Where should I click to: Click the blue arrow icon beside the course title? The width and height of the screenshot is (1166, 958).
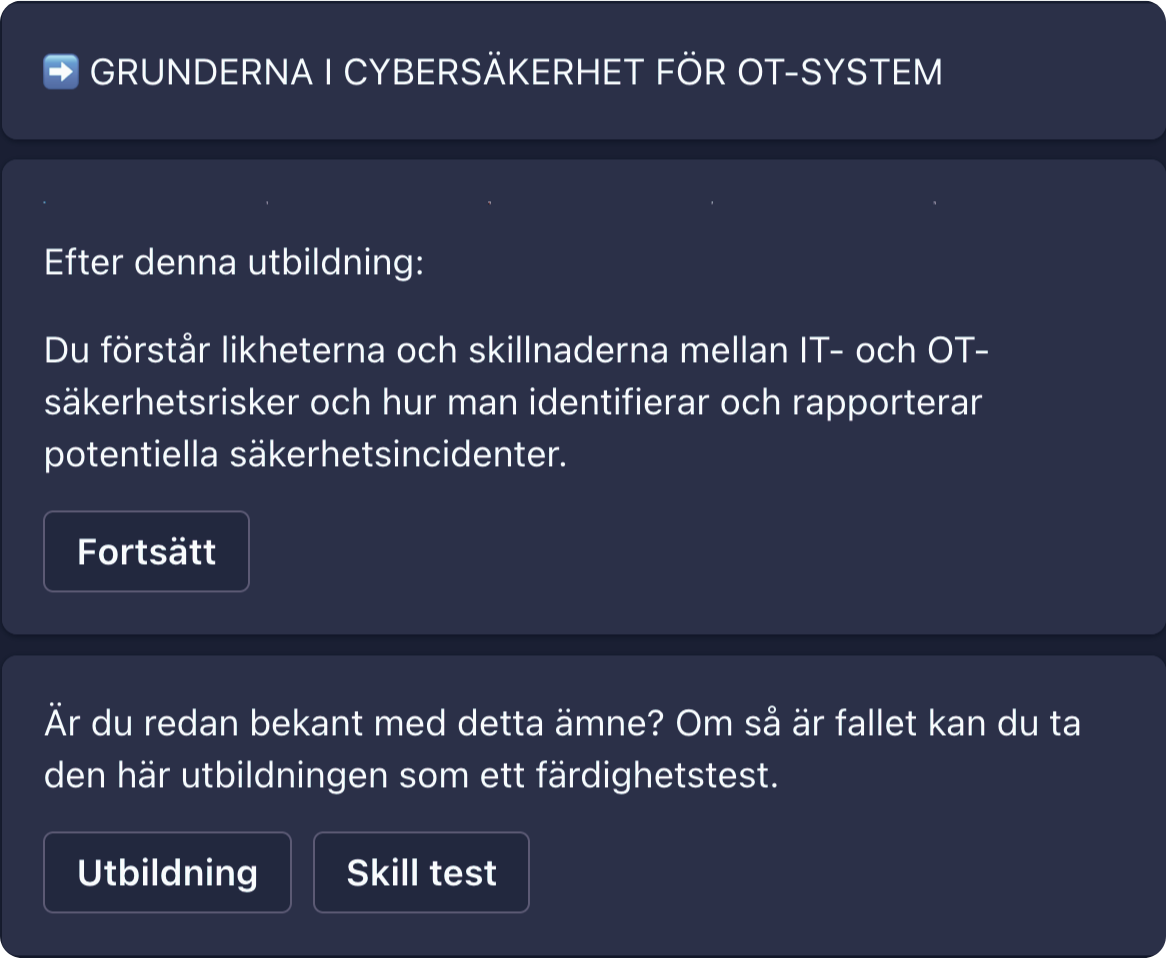point(60,71)
